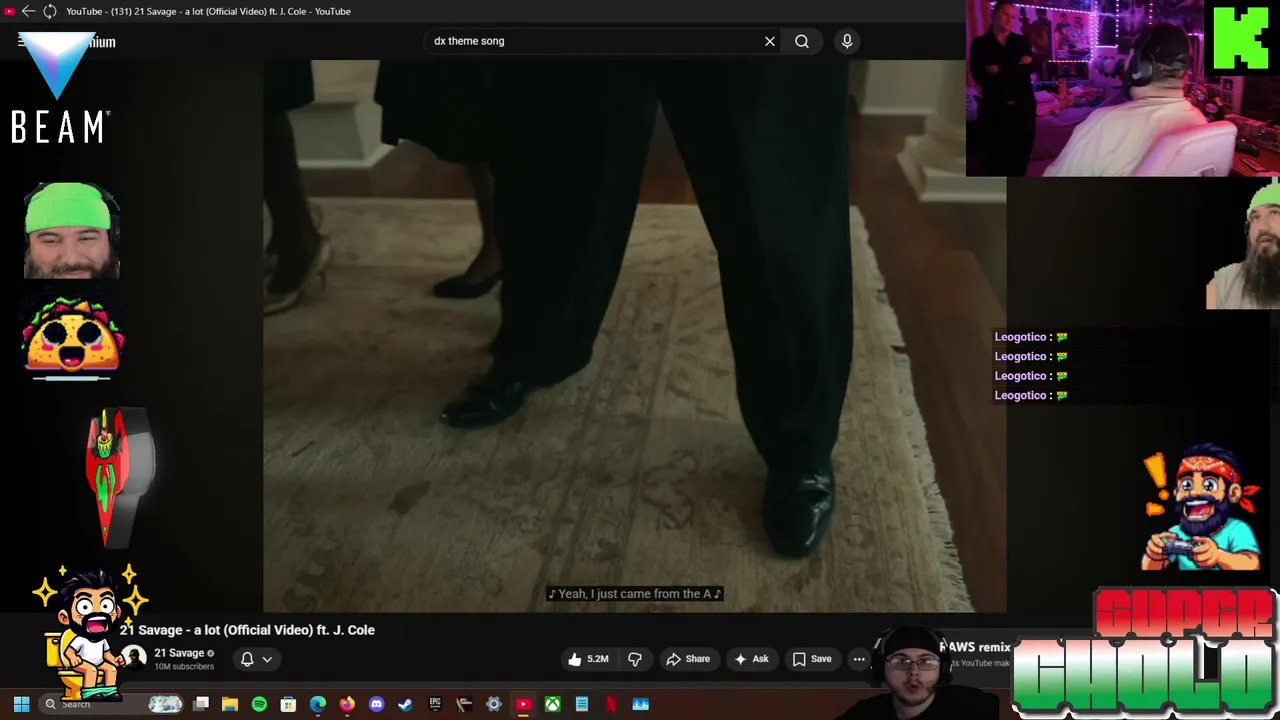This screenshot has width=1280, height=720.
Task: Reload the YouTube page
Action: pos(49,11)
